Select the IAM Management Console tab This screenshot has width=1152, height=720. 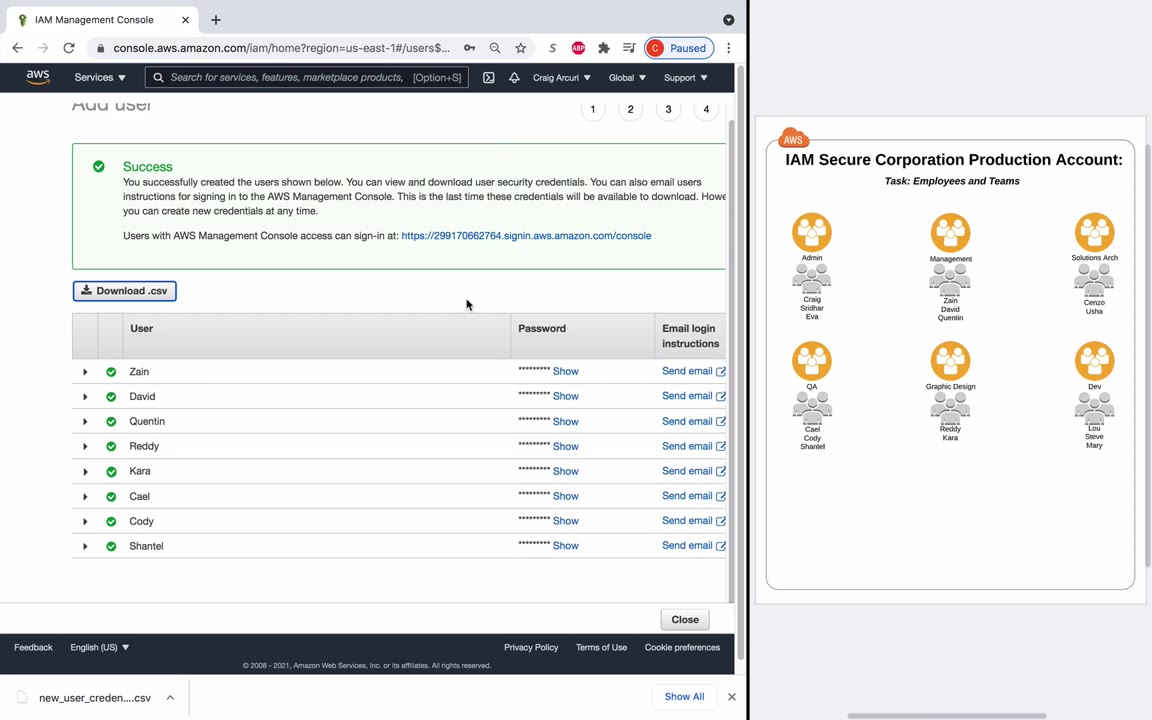pos(103,20)
